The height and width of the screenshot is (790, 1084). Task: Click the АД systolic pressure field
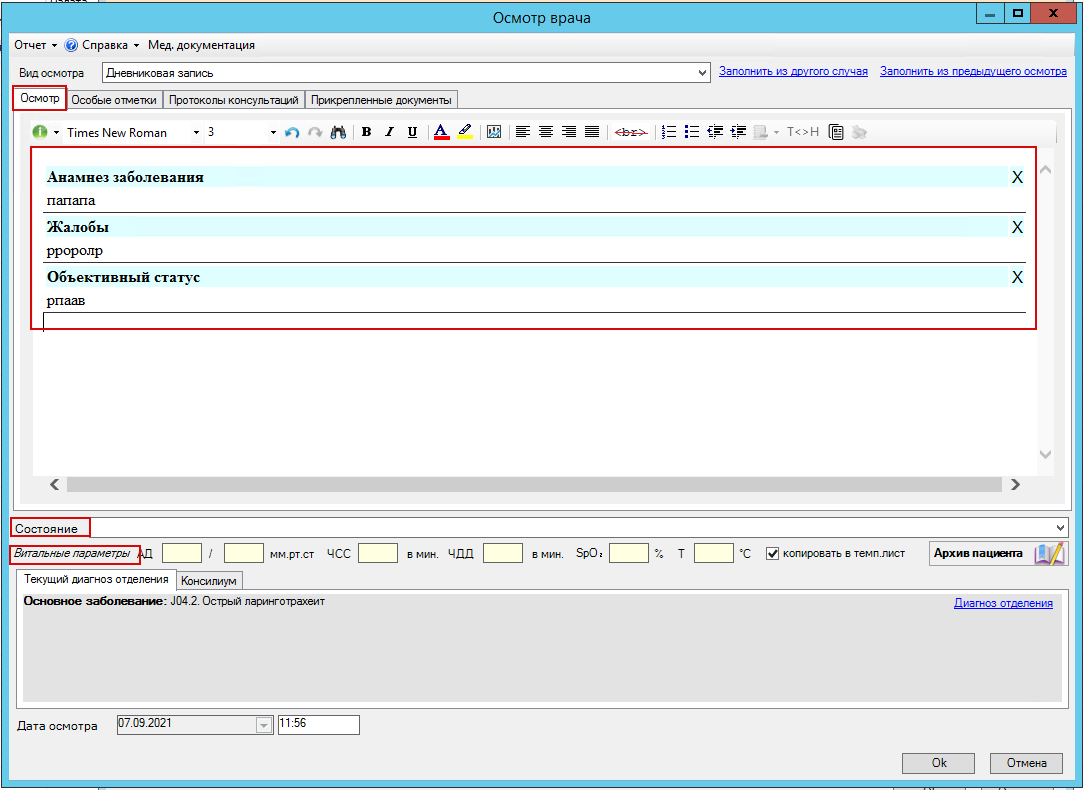point(182,553)
